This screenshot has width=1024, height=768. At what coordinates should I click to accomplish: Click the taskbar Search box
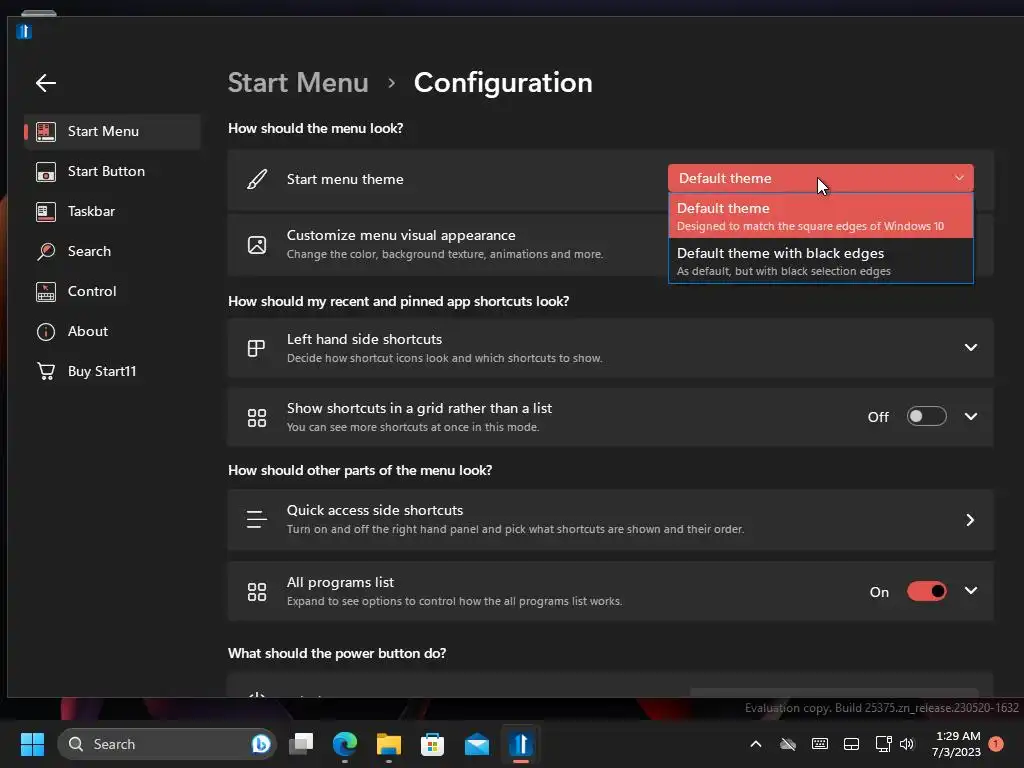pyautogui.click(x=167, y=744)
